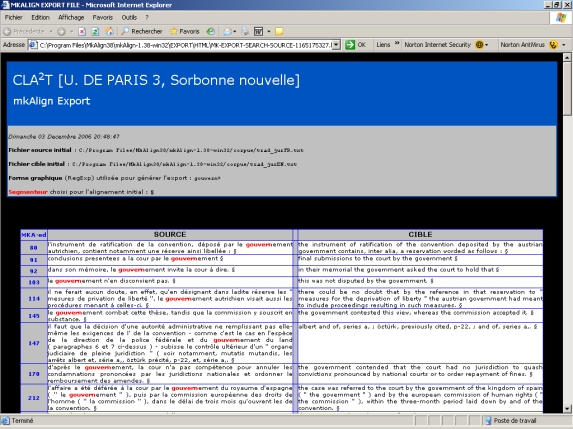Viewport: 573px width, 429px height.
Task: Open the Edition menu
Action: click(40, 18)
